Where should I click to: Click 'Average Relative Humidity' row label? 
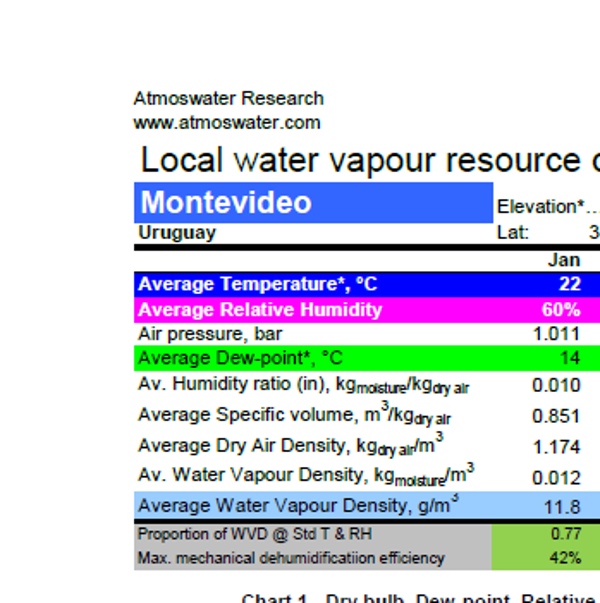click(260, 310)
